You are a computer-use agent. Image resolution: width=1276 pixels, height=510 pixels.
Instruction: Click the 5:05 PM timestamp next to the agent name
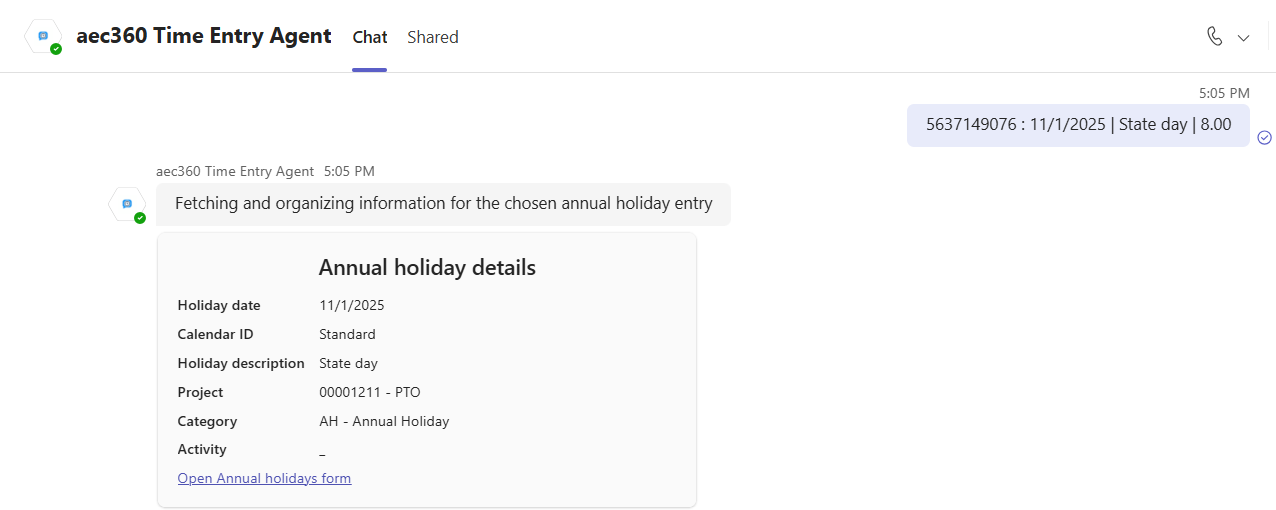click(349, 171)
